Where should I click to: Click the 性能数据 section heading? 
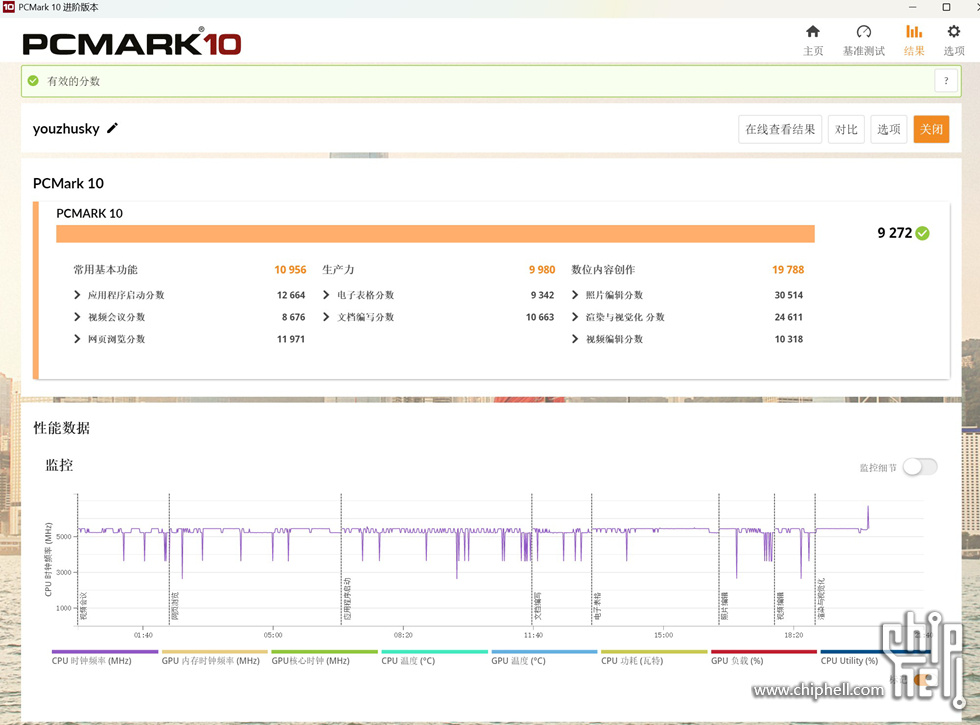[x=61, y=428]
